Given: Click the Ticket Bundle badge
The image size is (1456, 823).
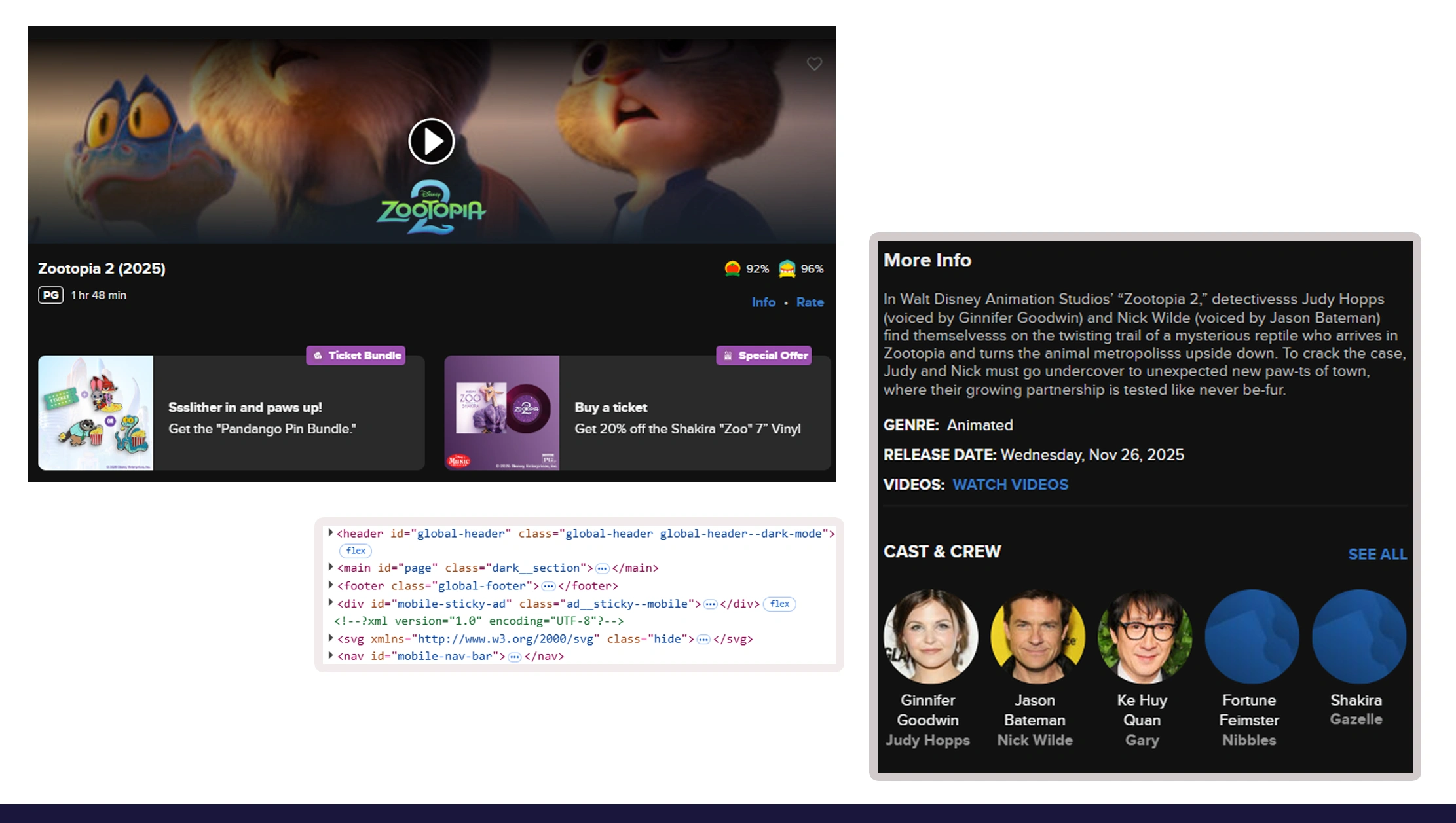Looking at the screenshot, I should point(356,356).
